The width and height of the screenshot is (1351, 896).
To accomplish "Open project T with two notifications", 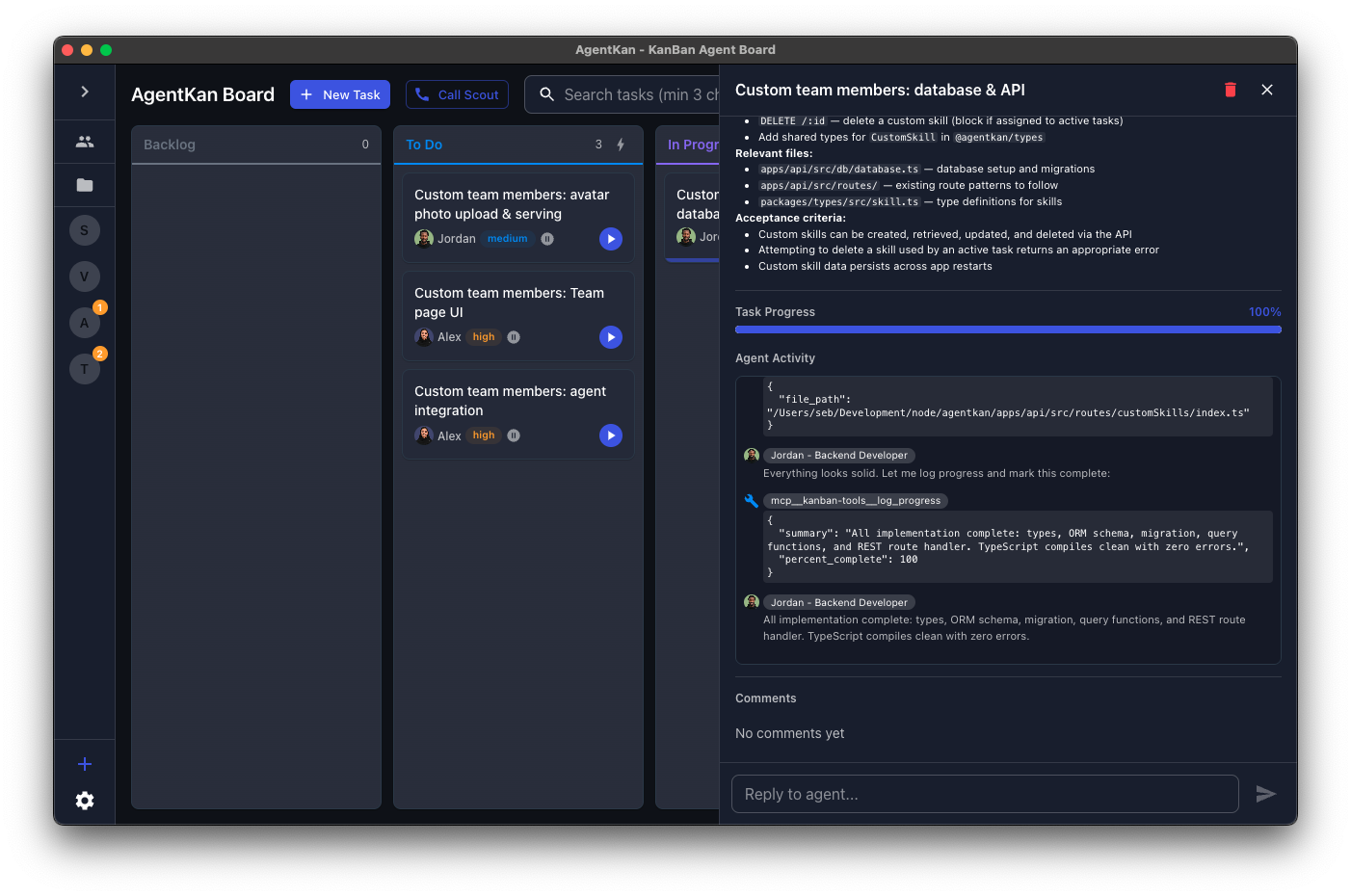I will click(85, 368).
